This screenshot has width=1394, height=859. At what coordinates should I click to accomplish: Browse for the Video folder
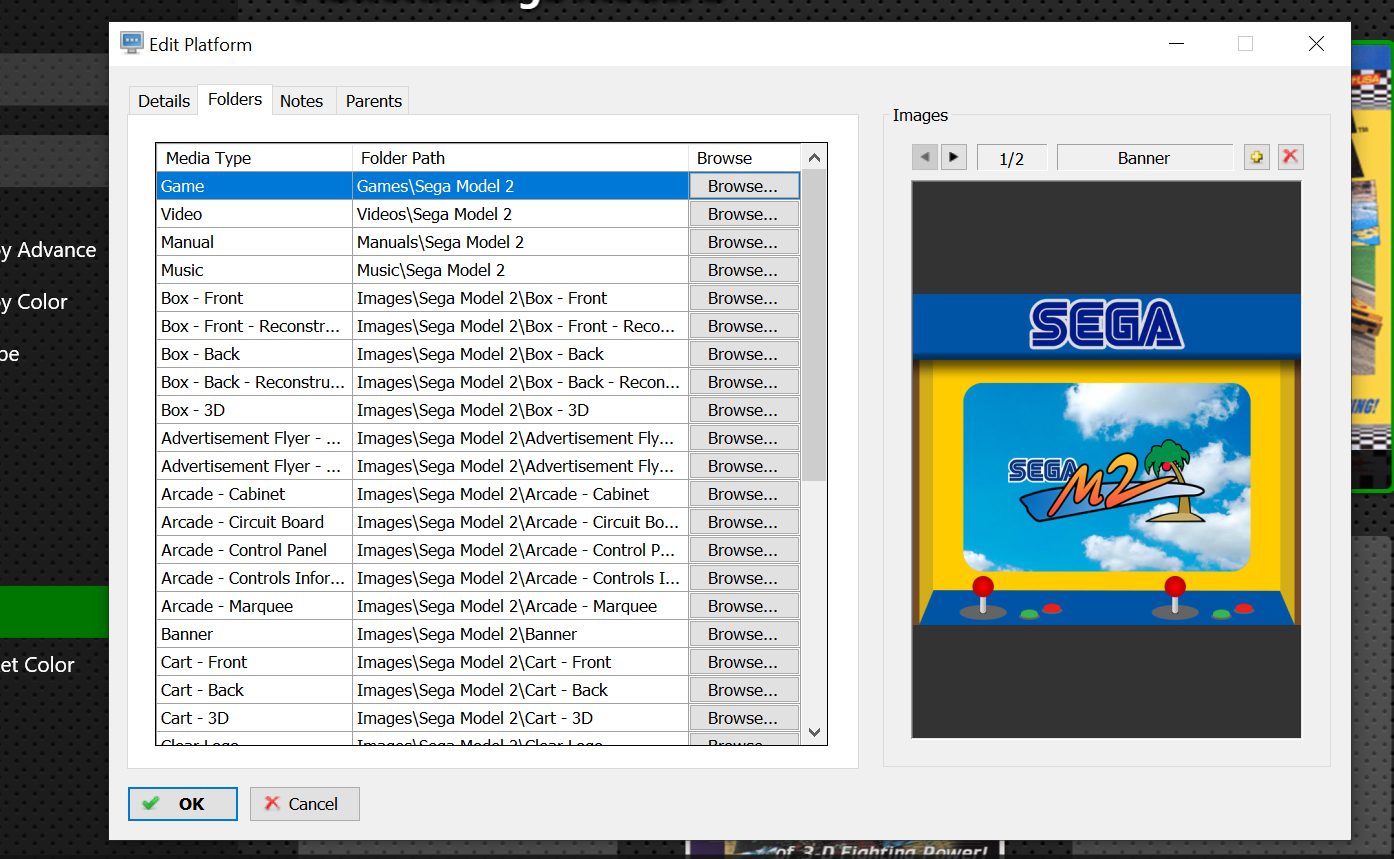743,214
